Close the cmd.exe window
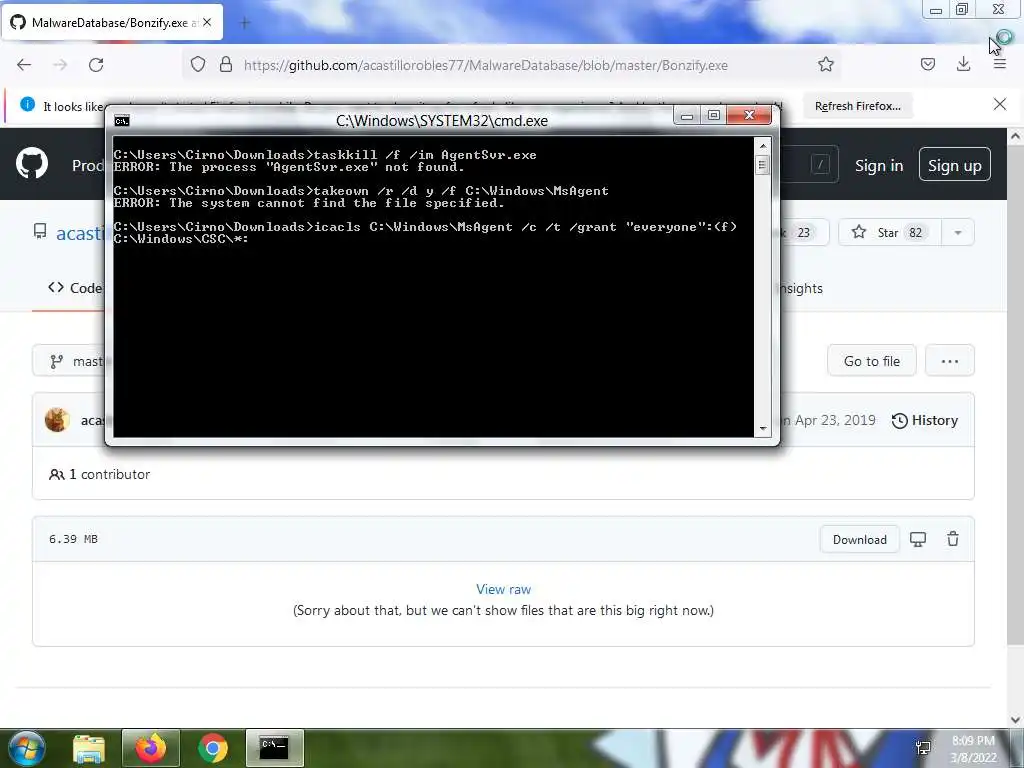 click(749, 116)
